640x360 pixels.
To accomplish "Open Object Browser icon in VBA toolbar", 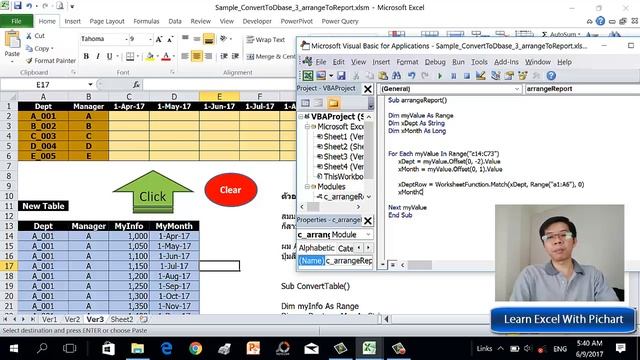I will tap(523, 76).
